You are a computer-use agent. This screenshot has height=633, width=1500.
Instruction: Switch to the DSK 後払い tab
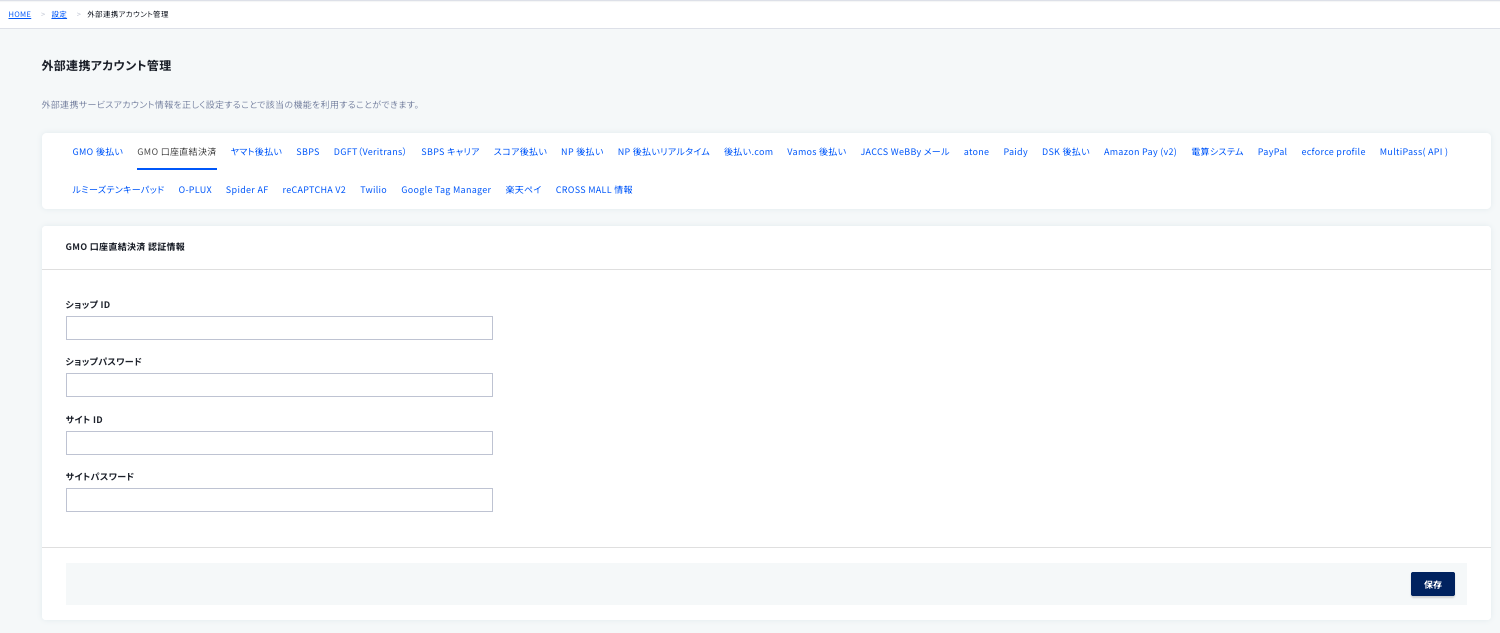1066,152
